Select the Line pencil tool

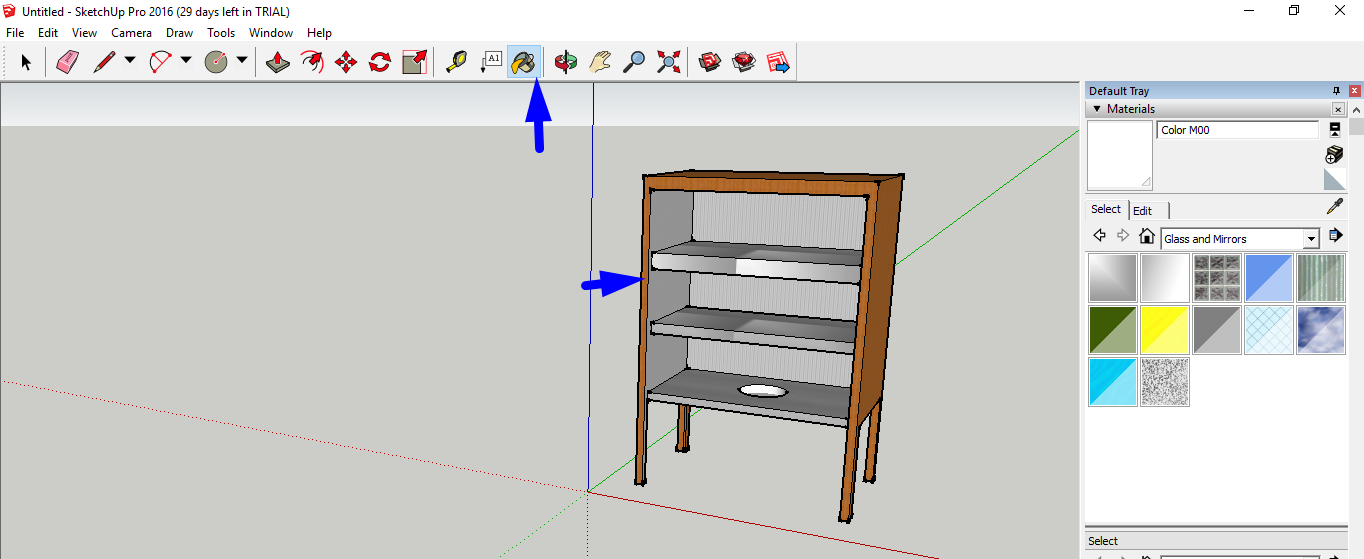pyautogui.click(x=104, y=62)
